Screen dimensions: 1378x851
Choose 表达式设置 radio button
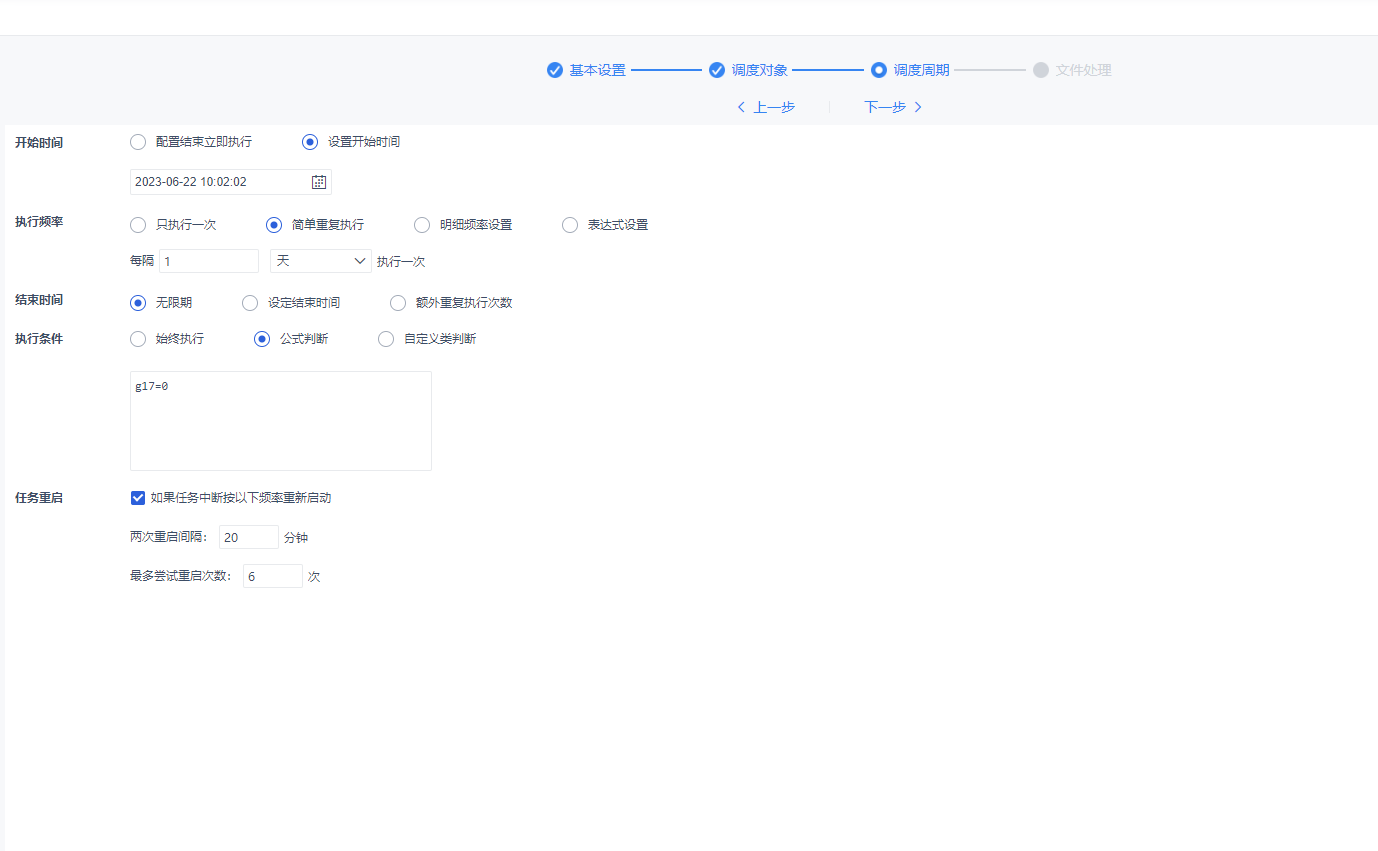(x=570, y=225)
